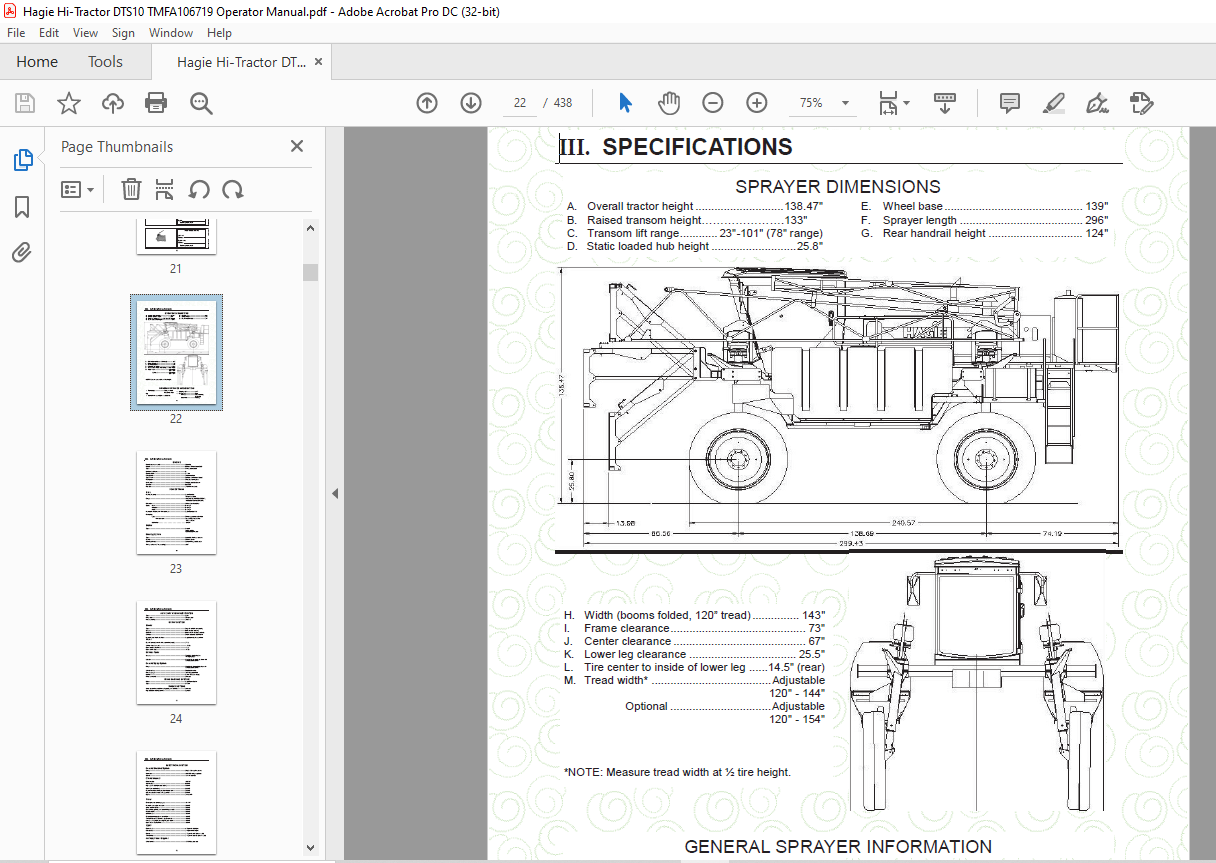The height and width of the screenshot is (863, 1216).
Task: Open the fit page options icon
Action: click(888, 103)
